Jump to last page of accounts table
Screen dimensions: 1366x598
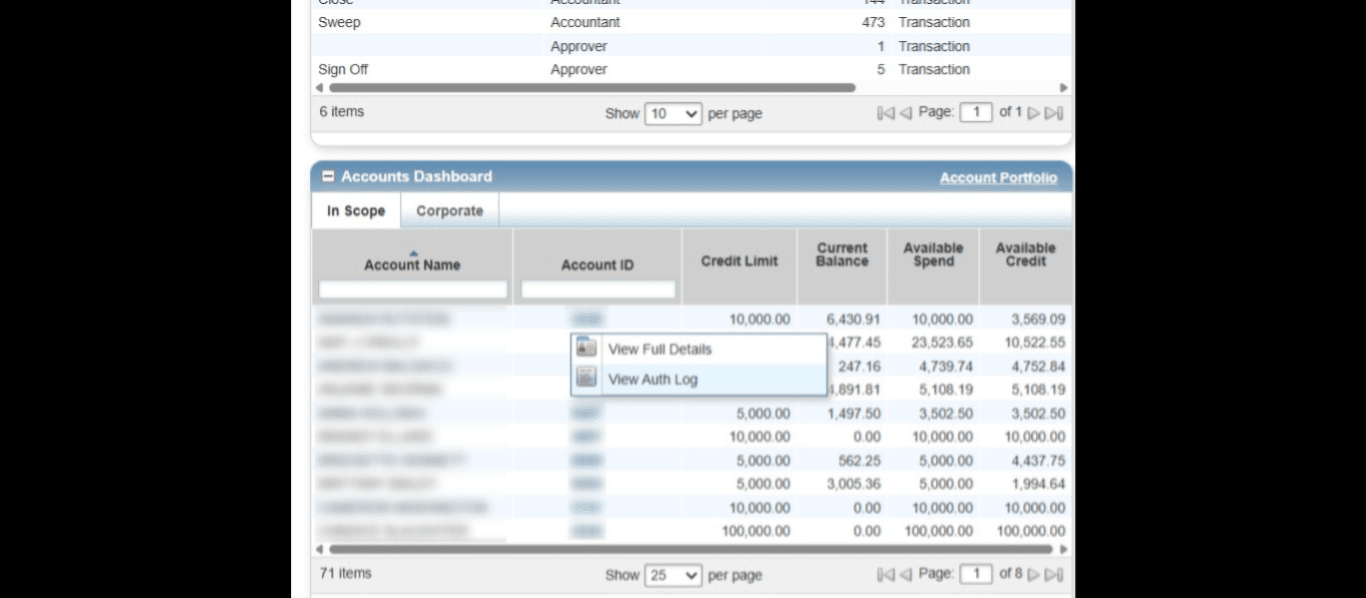[1054, 574]
